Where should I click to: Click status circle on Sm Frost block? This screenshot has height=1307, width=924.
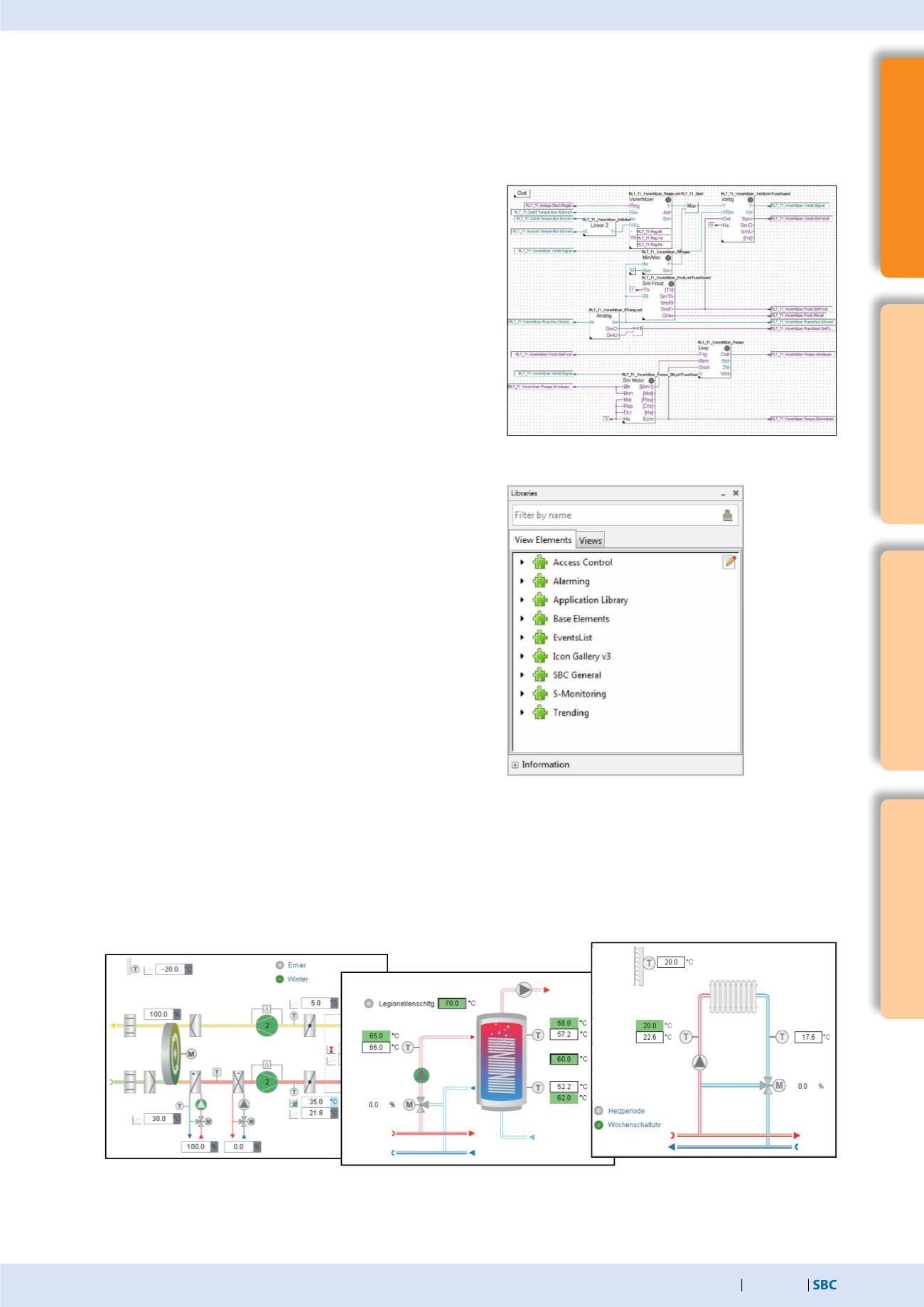point(671,284)
